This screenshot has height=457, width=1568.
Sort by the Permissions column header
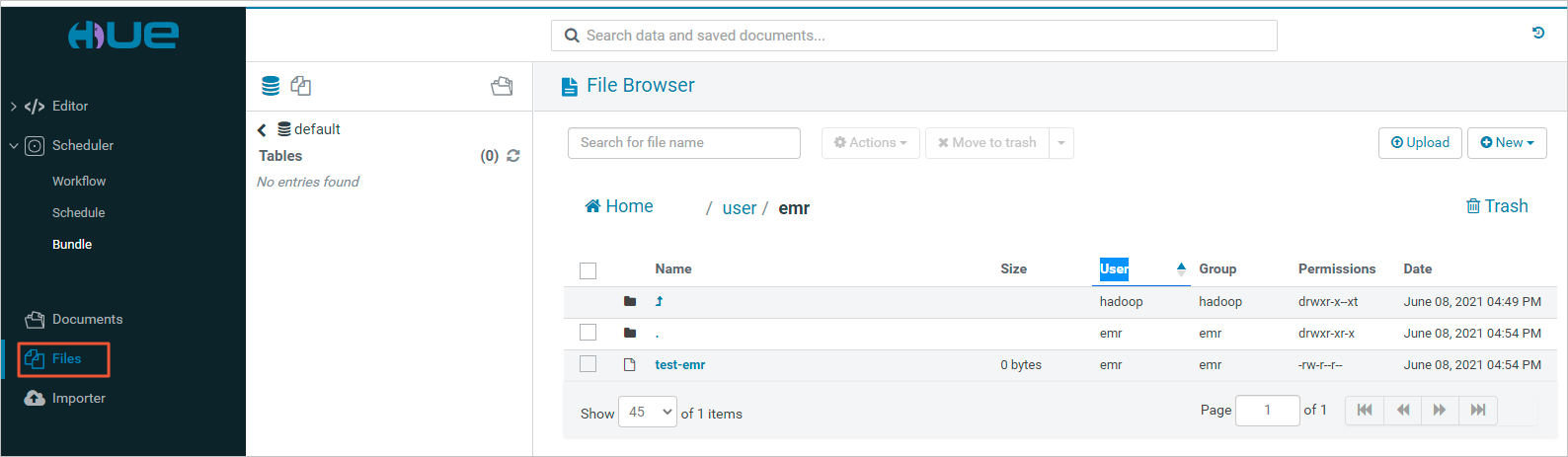click(x=1337, y=269)
